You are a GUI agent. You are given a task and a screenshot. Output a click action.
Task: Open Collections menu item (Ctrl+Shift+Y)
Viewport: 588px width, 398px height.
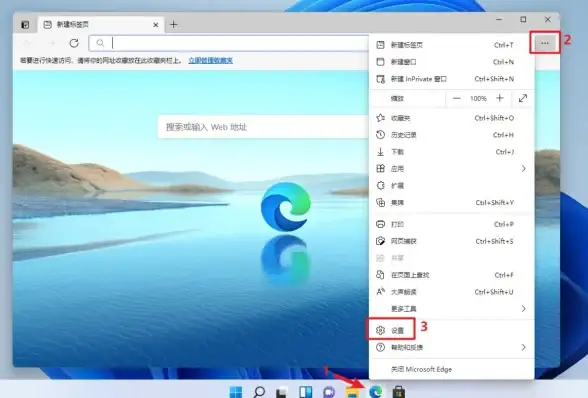452,203
